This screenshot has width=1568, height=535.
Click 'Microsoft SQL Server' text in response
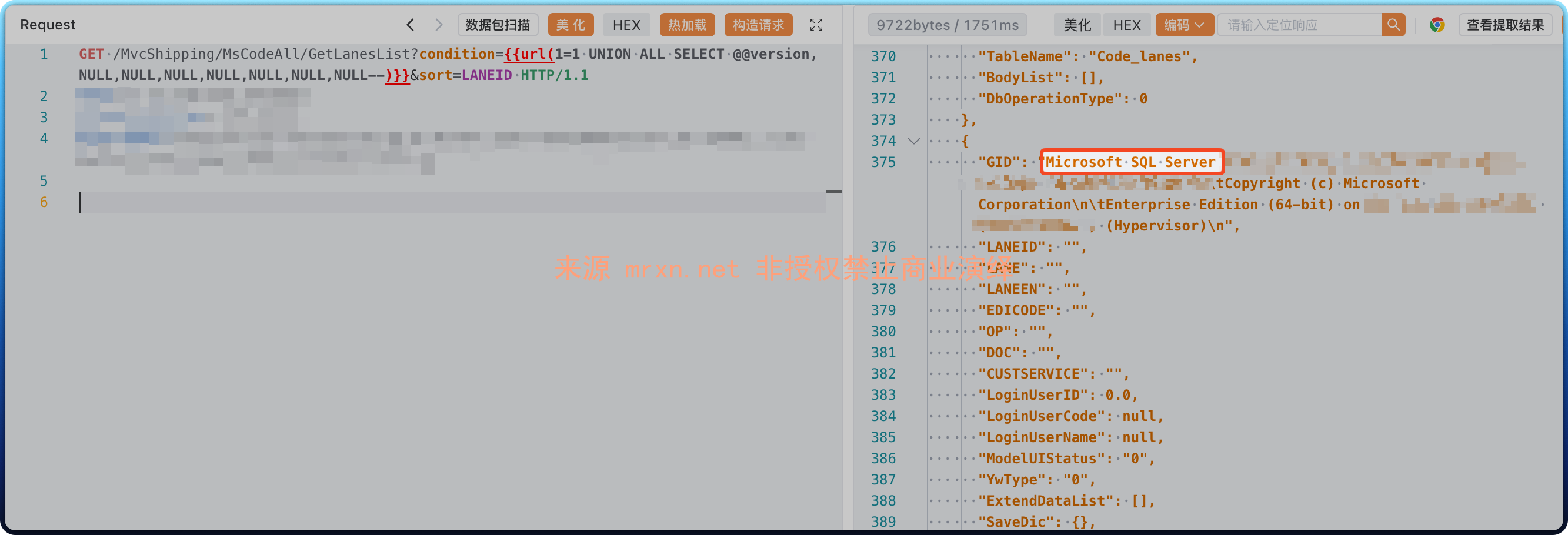coord(1130,162)
